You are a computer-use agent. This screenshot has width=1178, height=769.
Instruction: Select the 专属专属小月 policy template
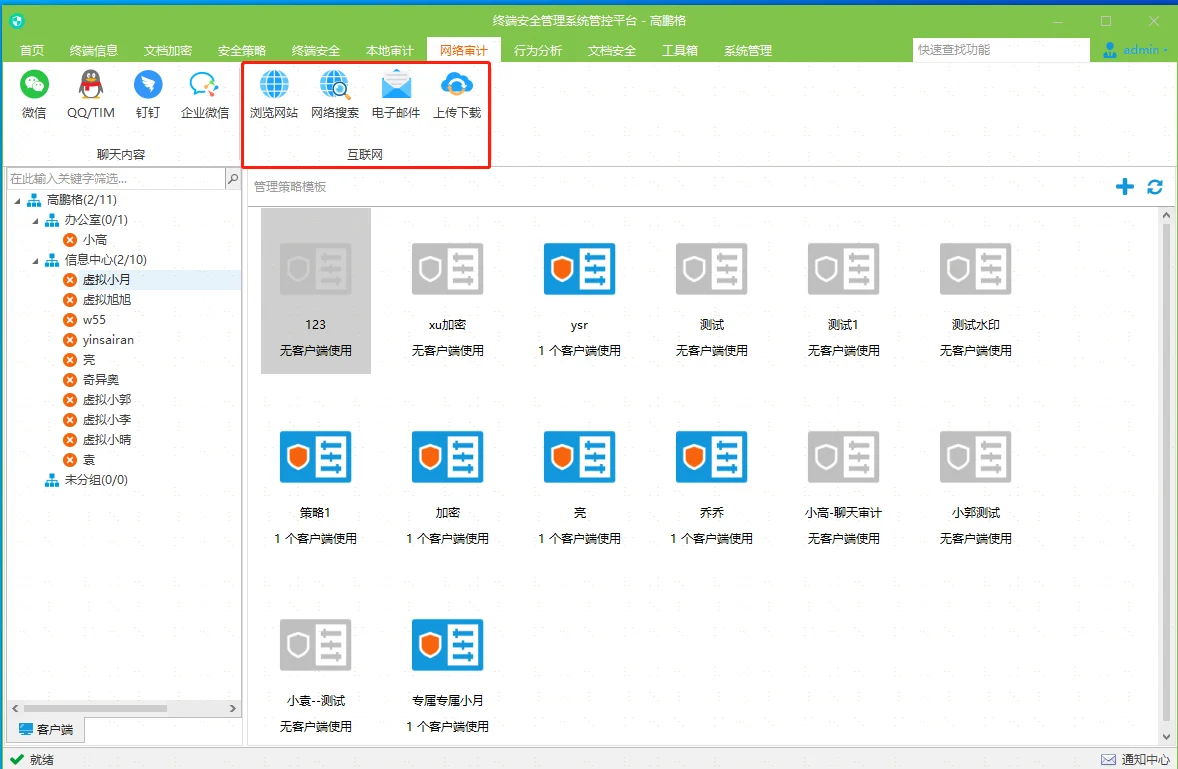(448, 667)
